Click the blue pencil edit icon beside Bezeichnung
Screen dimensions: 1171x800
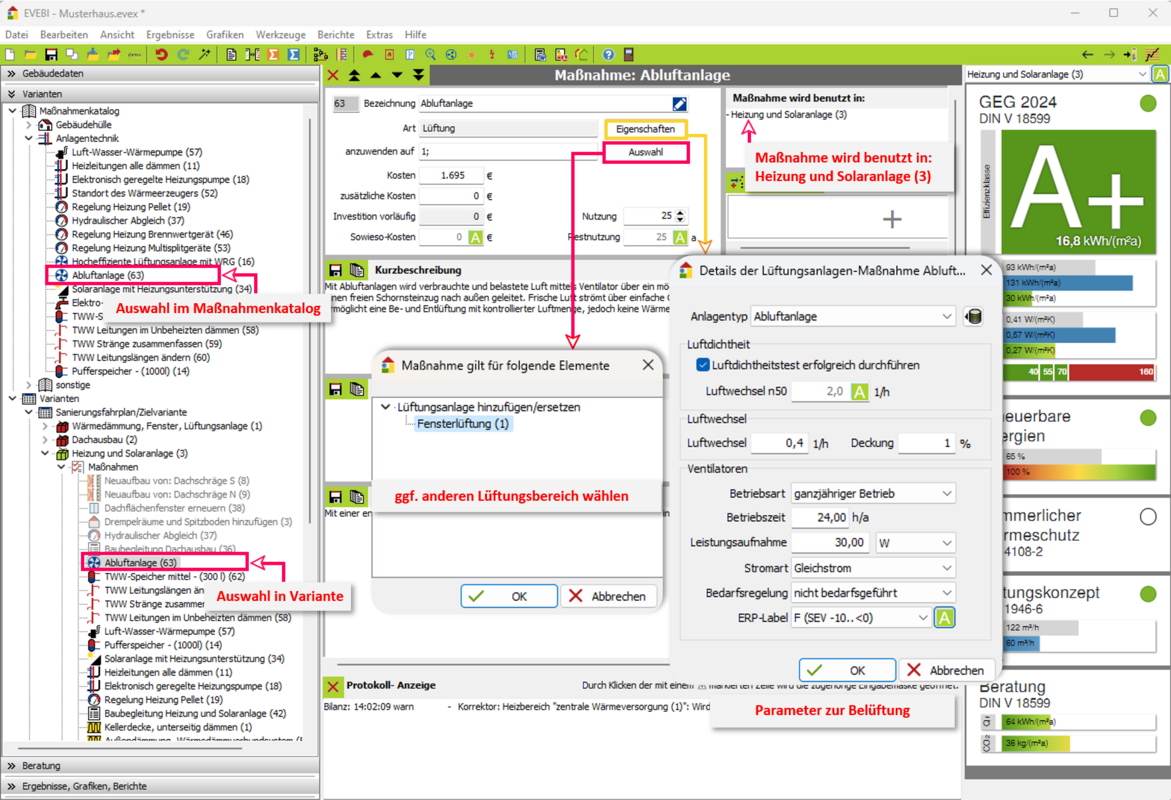point(679,103)
